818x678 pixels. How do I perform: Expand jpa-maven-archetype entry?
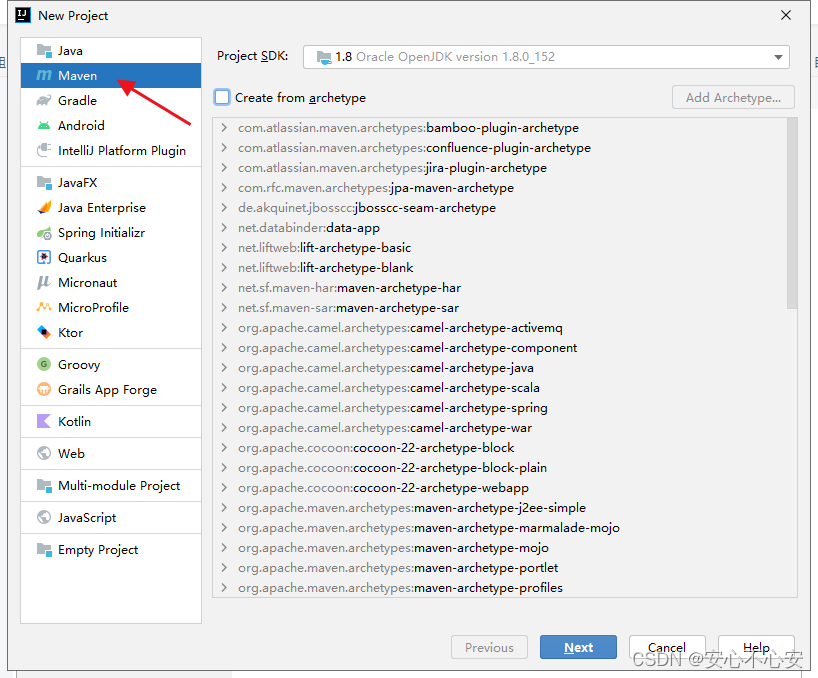click(224, 188)
